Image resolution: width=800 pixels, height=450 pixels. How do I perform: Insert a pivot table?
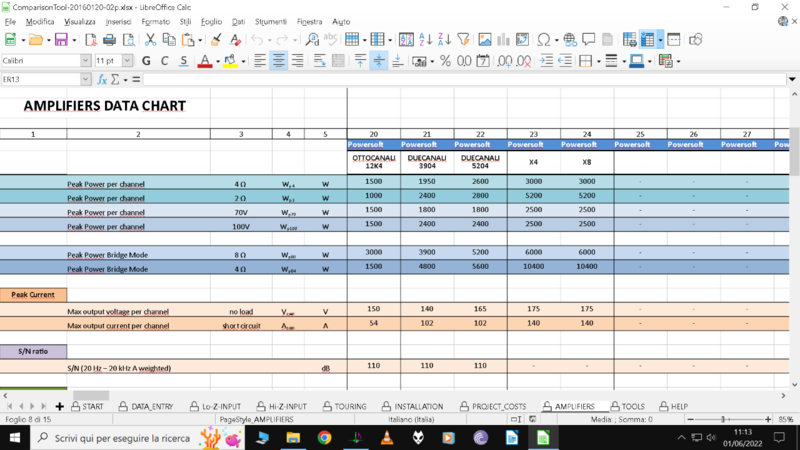point(522,40)
